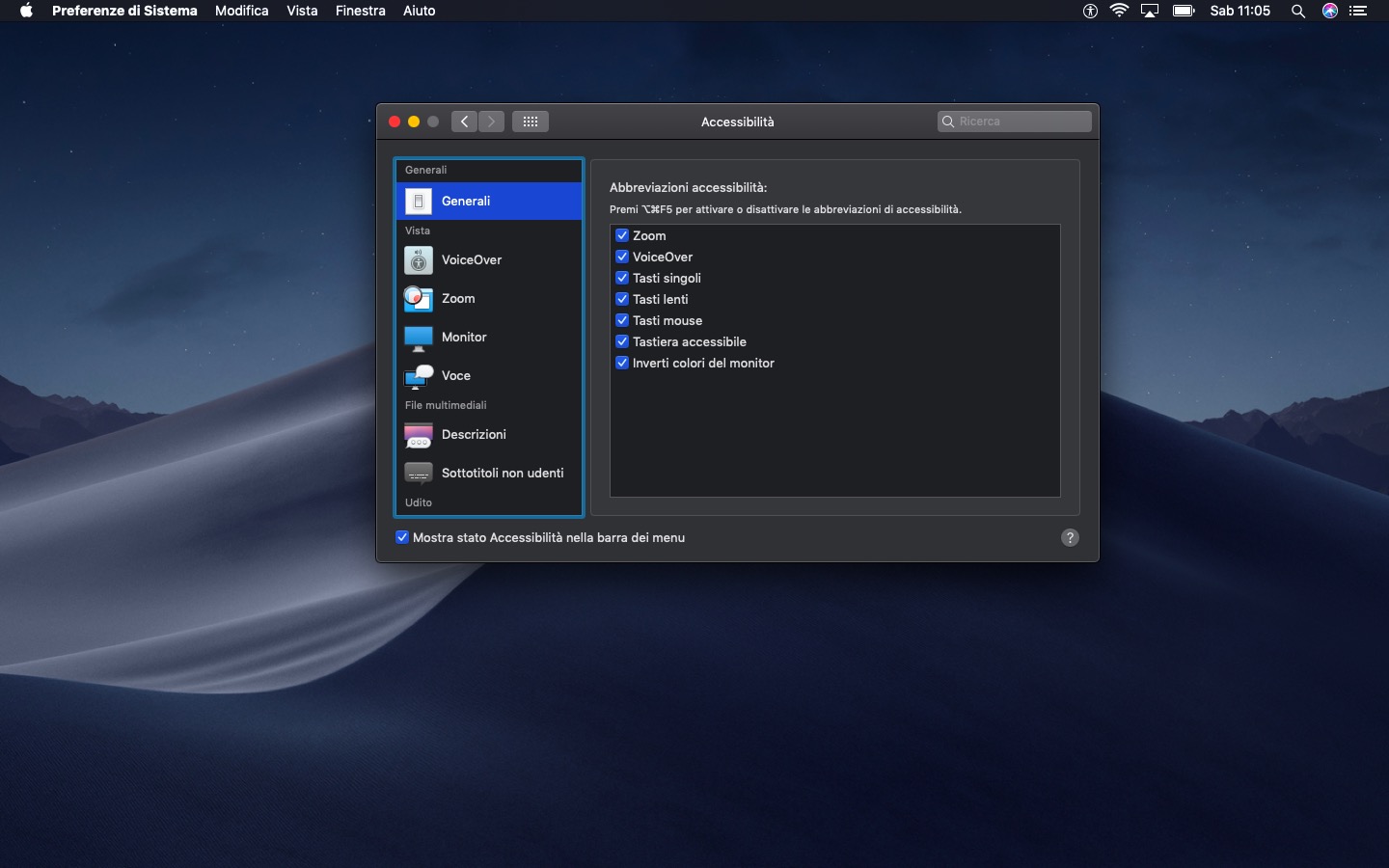Open Descrizioni settings
Viewport: 1389px width, 868px height.
[x=473, y=435]
